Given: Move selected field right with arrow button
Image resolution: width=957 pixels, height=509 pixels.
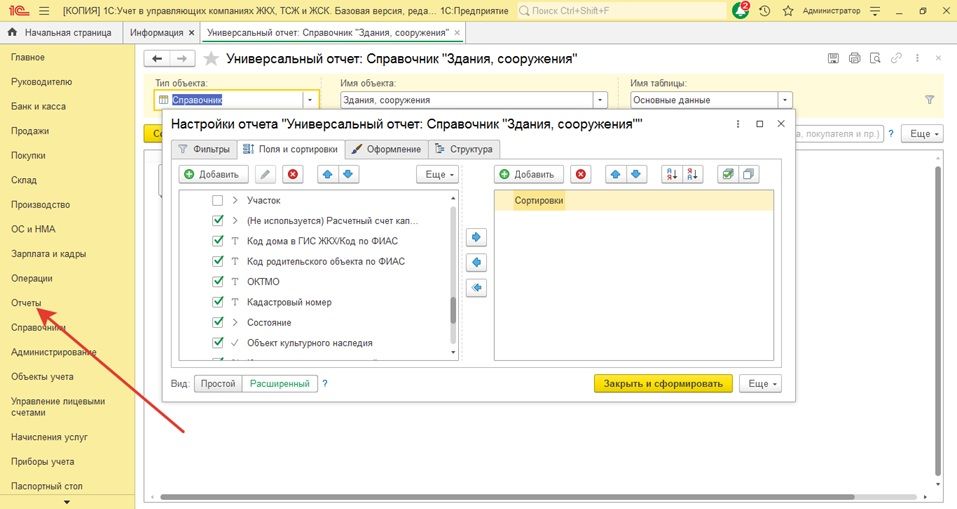Looking at the screenshot, I should coord(477,237).
